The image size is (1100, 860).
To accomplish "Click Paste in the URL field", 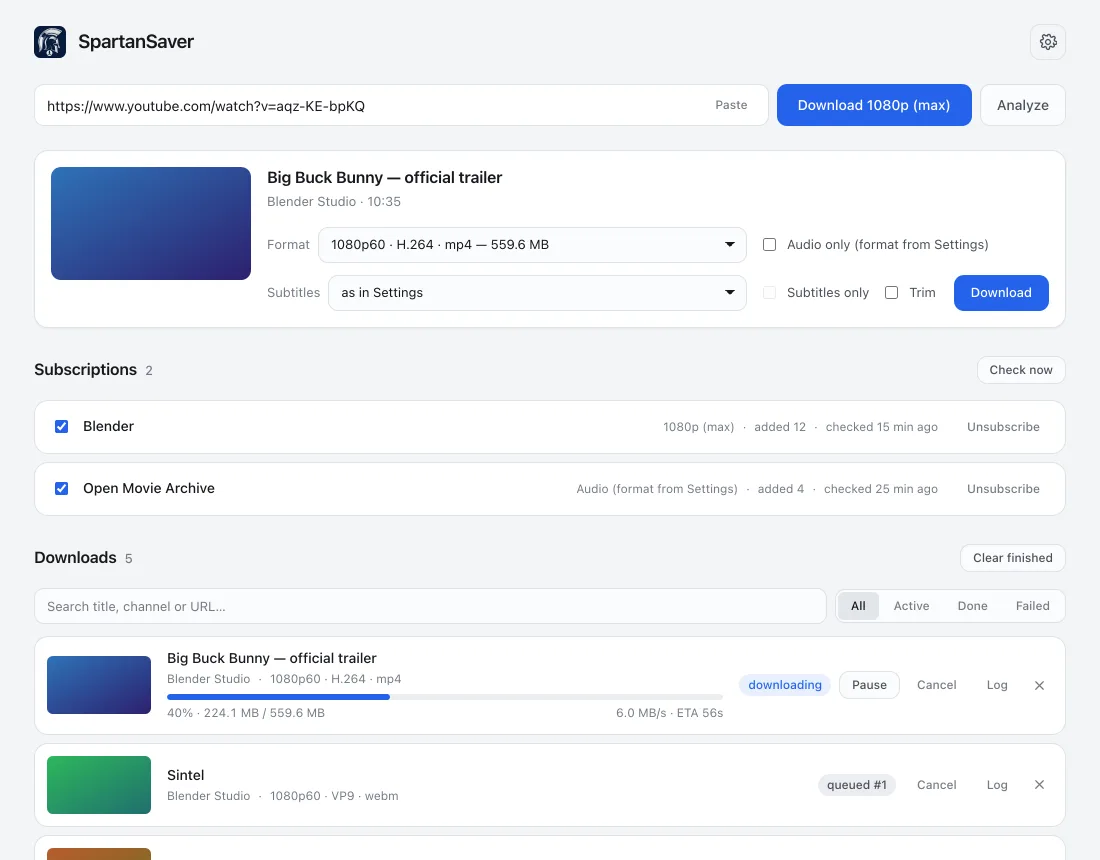I will 731,105.
